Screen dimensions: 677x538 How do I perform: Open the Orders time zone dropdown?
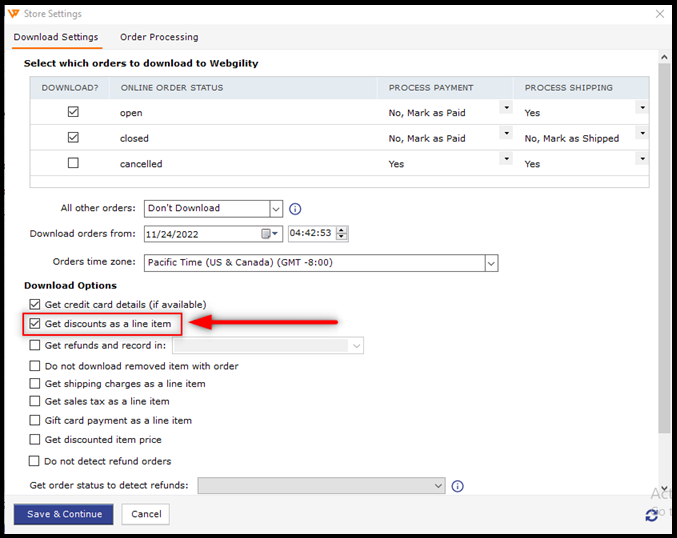491,263
